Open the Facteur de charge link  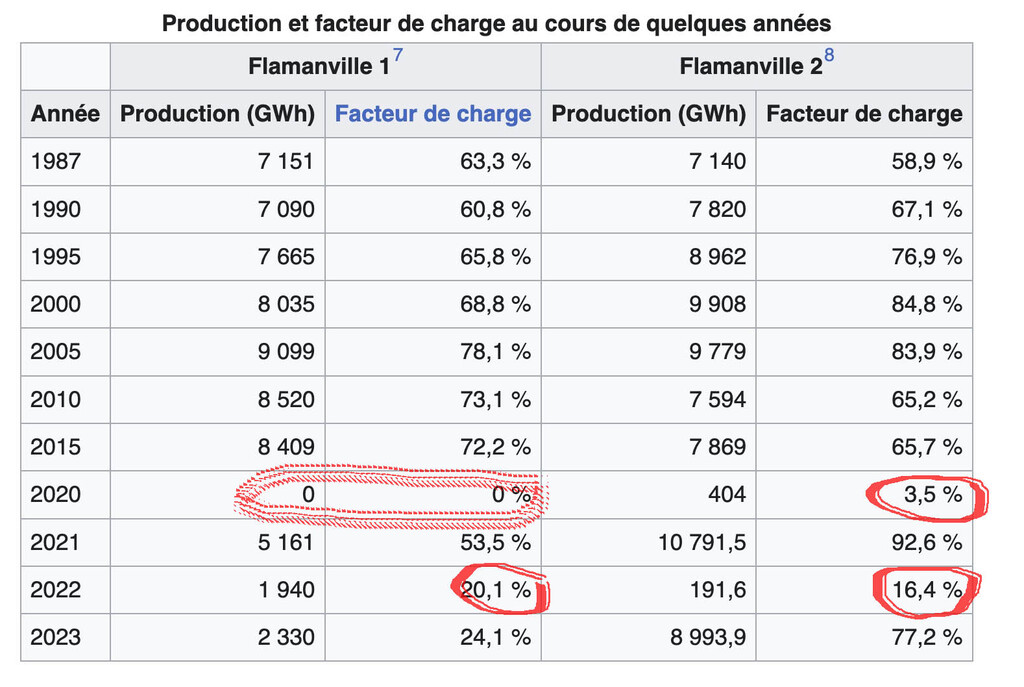[433, 114]
